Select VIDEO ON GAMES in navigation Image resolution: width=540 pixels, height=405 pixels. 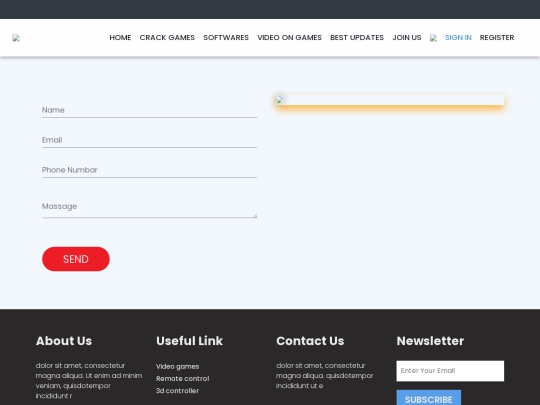[x=289, y=38]
